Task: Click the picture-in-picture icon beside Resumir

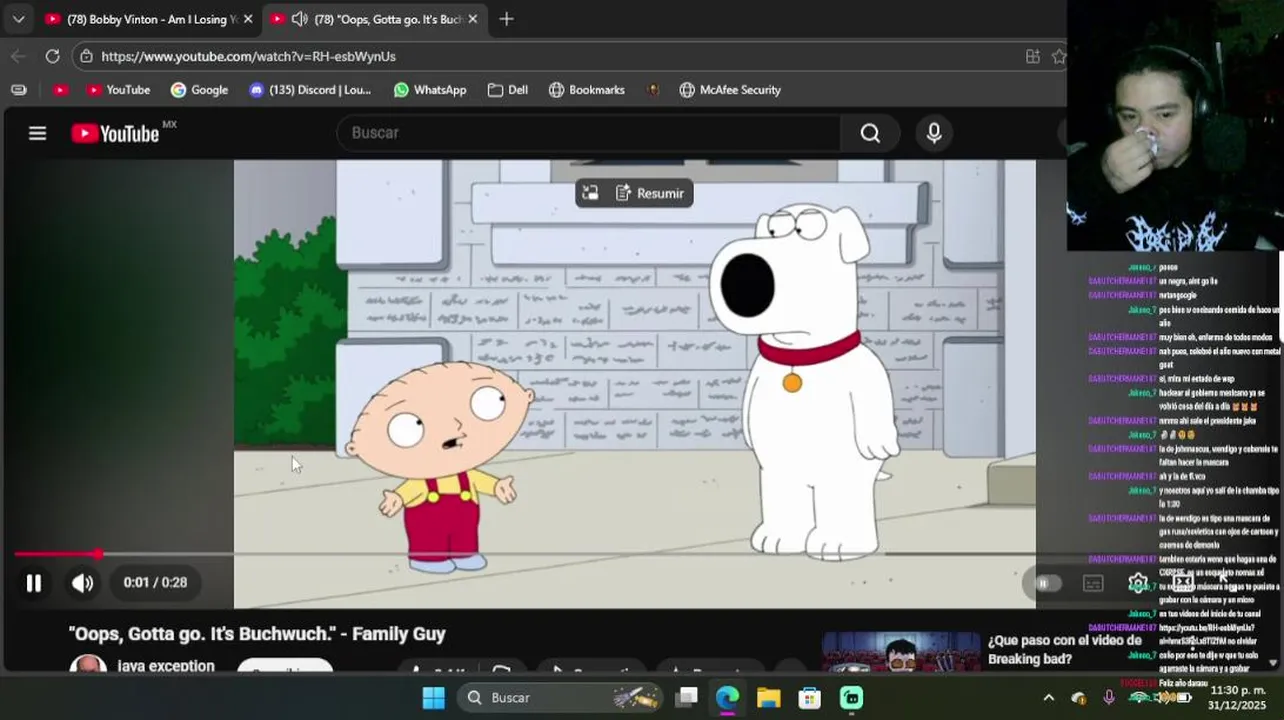Action: tap(591, 193)
